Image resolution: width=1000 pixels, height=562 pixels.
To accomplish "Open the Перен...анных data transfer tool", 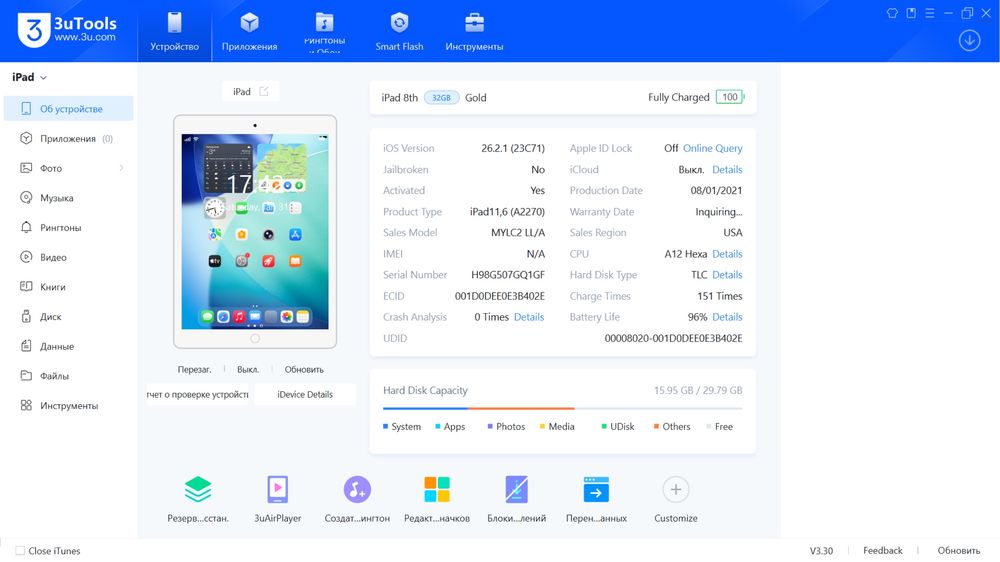I will coord(596,499).
